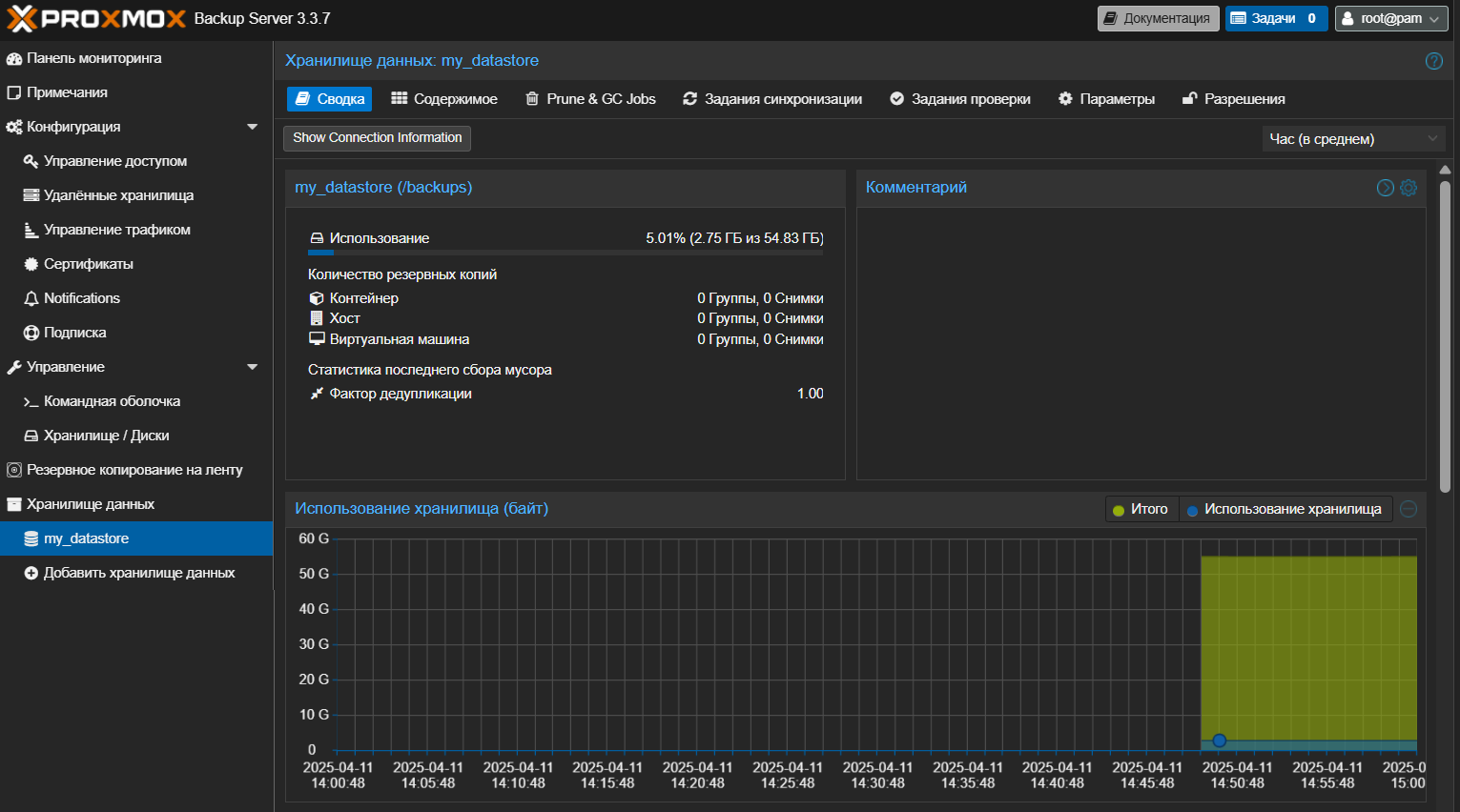This screenshot has width=1460, height=812.
Task: Toggle Использование хранилища series in chart legend
Action: pos(1285,509)
